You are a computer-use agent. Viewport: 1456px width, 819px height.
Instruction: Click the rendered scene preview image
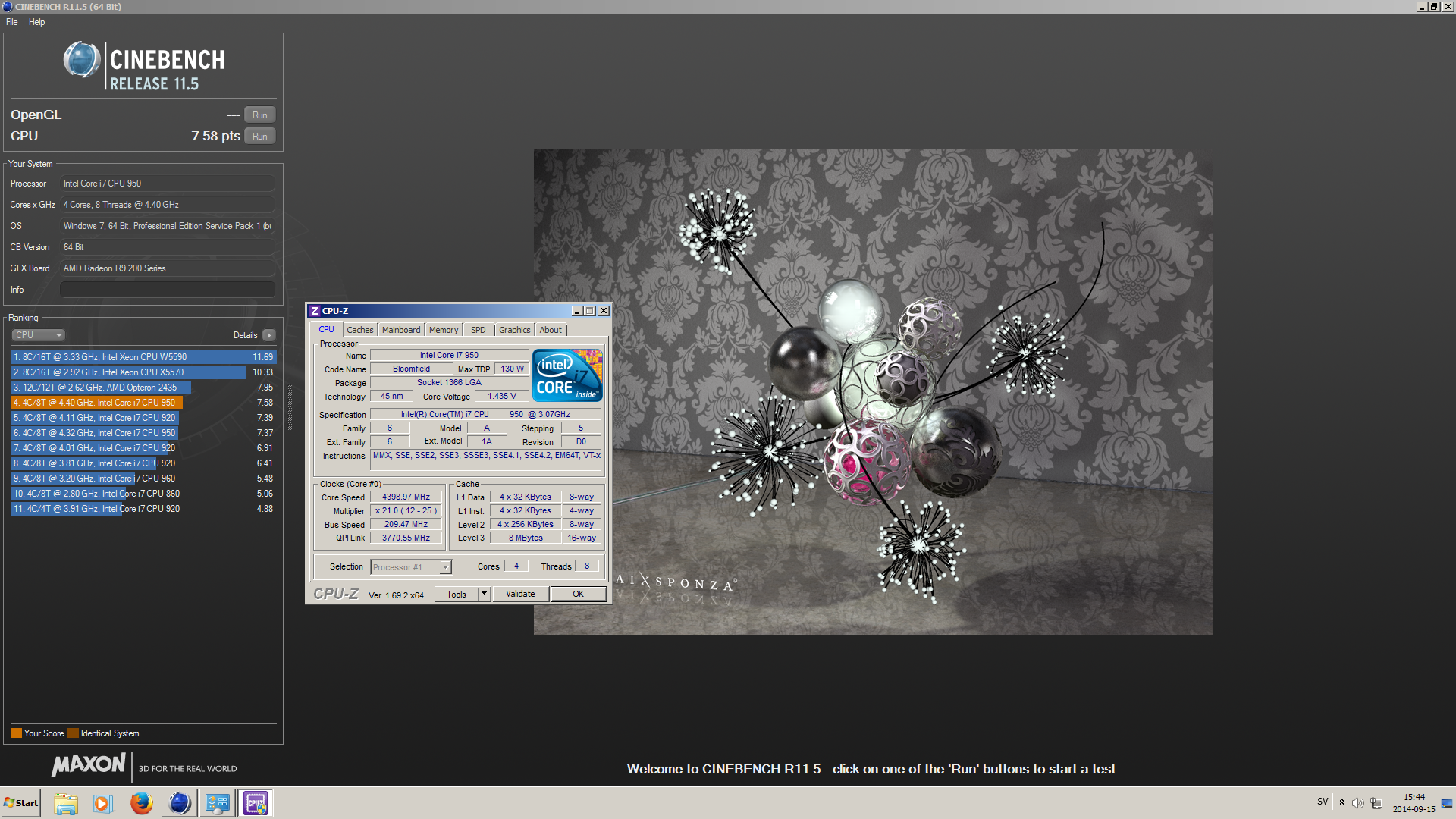click(873, 392)
